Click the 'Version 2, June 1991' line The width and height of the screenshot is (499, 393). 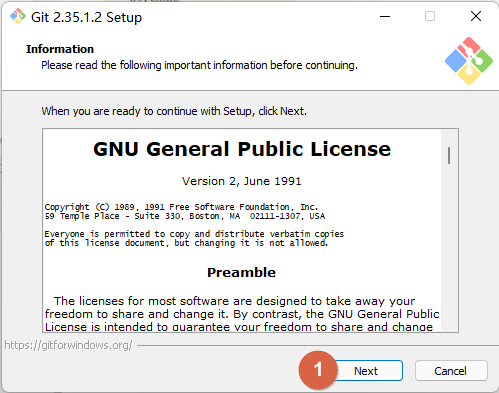click(242, 181)
